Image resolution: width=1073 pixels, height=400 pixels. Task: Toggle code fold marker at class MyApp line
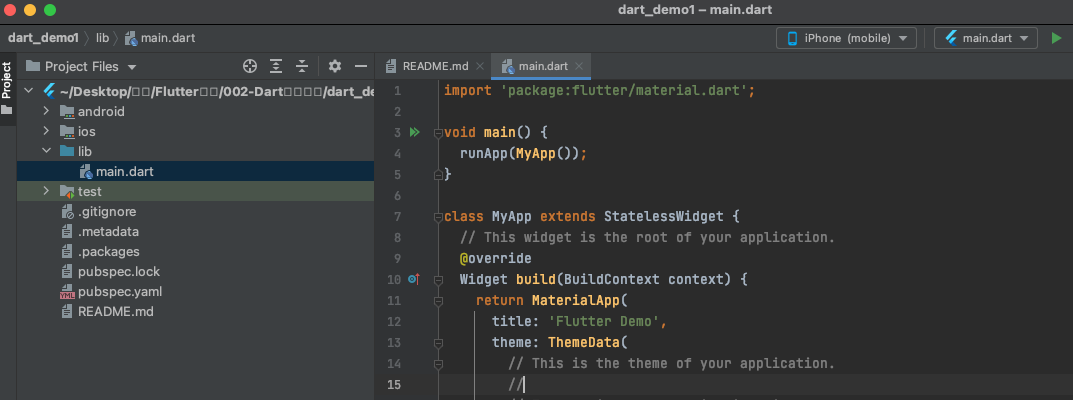(x=437, y=216)
